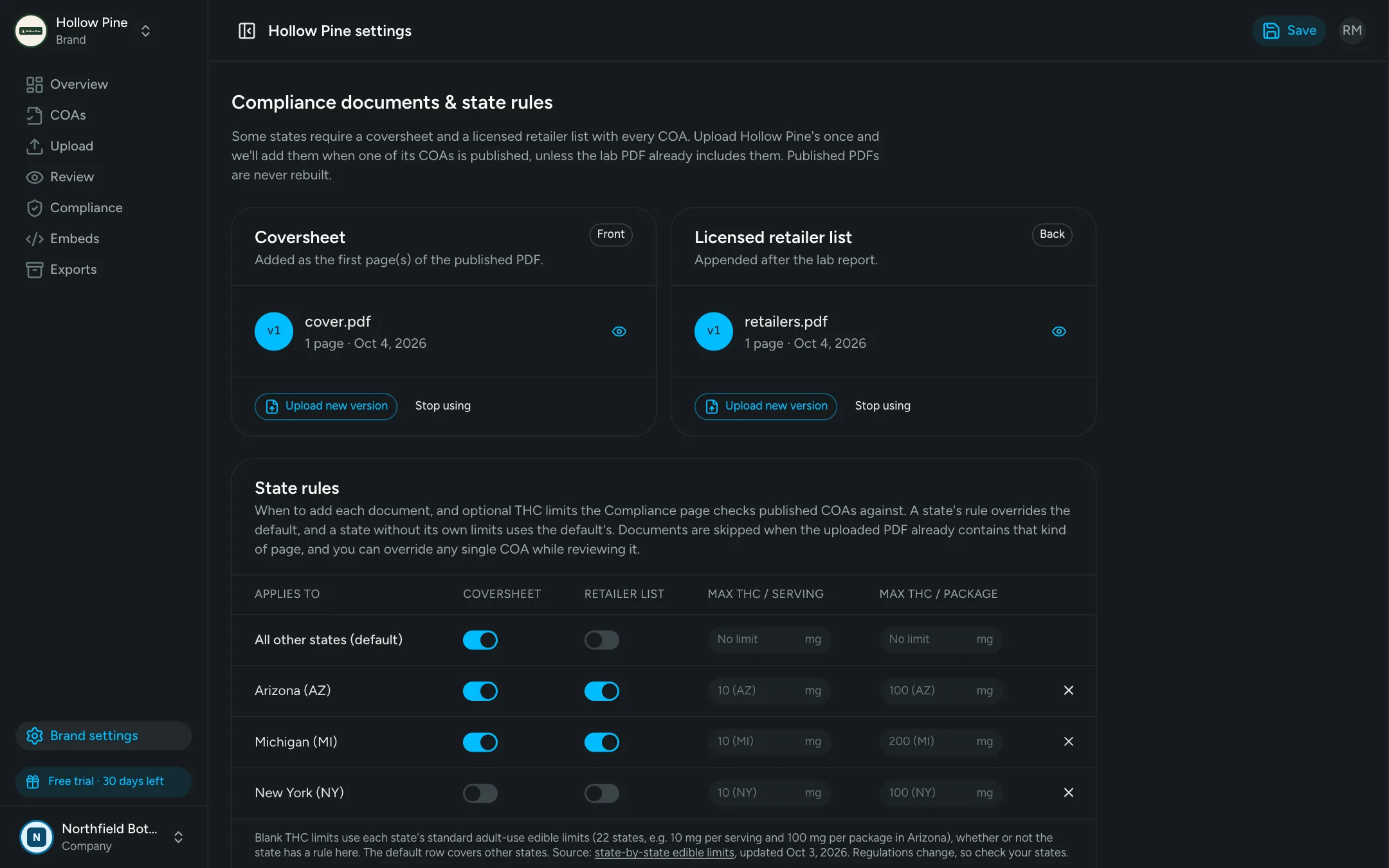
Task: Expand the Northfield company switcher chevron
Action: coord(179,837)
